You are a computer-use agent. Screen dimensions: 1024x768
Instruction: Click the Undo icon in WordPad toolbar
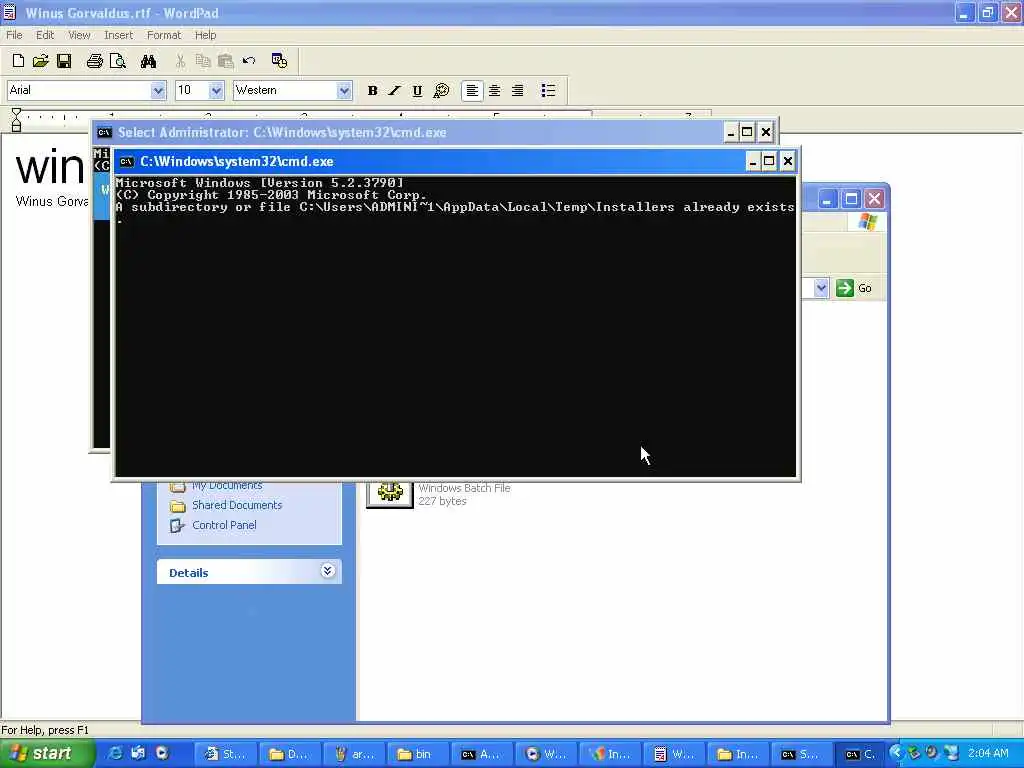[x=249, y=61]
